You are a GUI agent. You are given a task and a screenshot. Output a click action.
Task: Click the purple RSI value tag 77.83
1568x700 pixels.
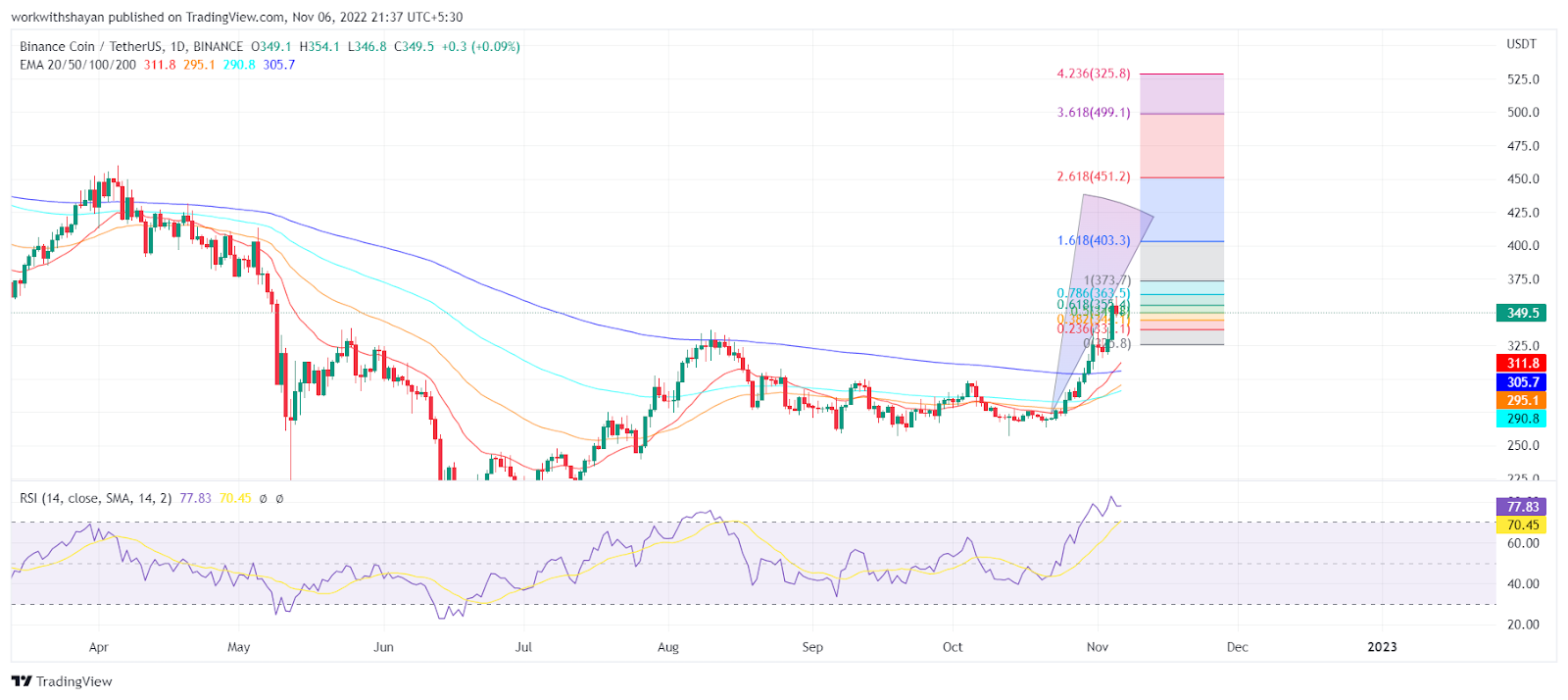pyautogui.click(x=1522, y=507)
